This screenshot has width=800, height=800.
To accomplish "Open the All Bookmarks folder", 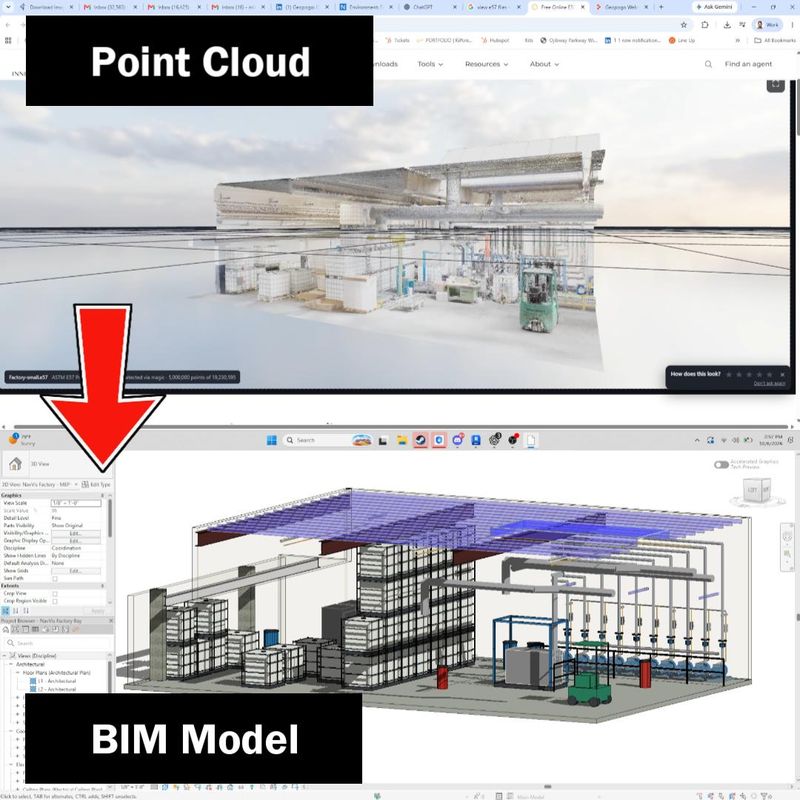I will pos(775,40).
